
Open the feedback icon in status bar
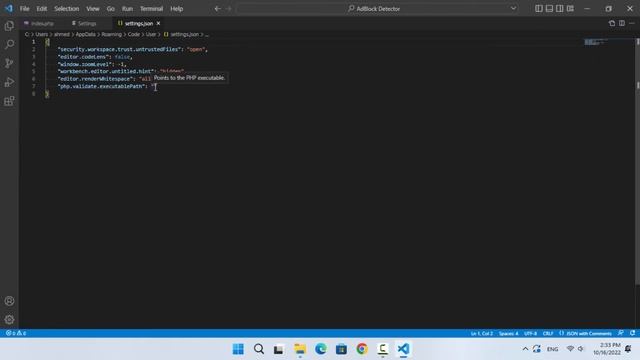coord(621,333)
